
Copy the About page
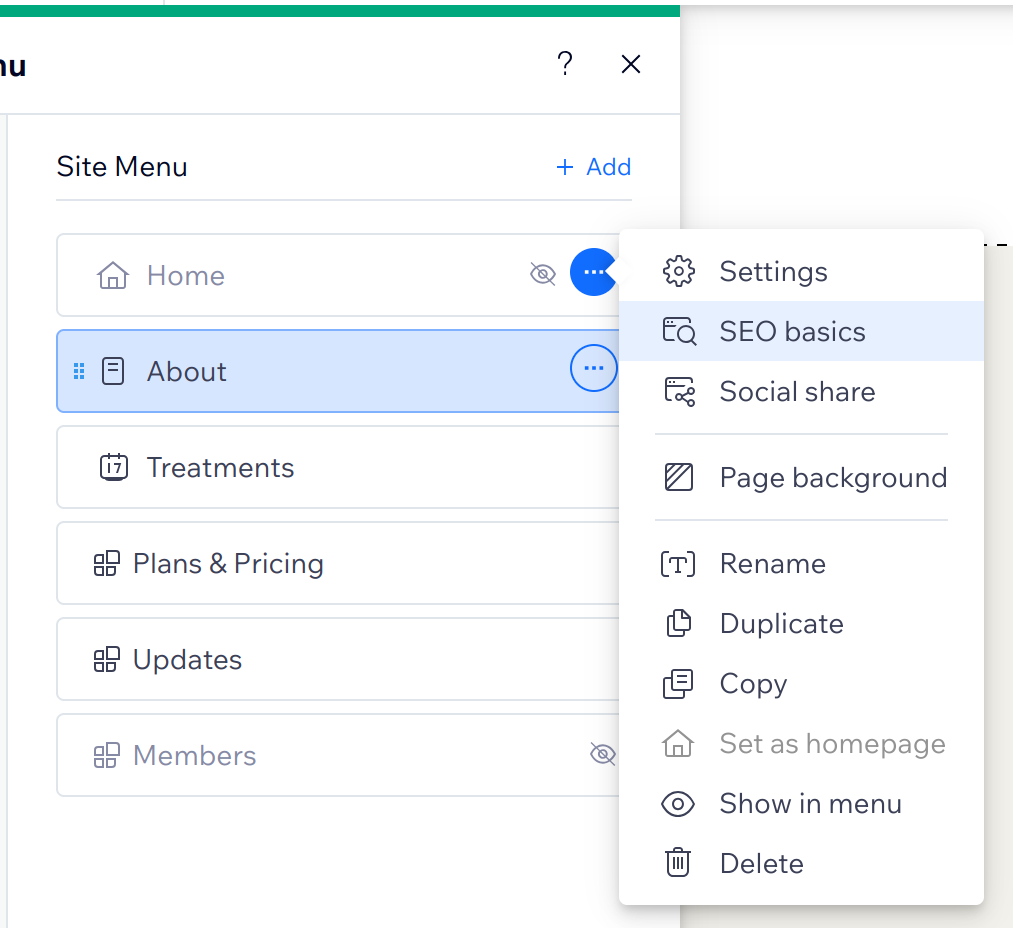(753, 683)
